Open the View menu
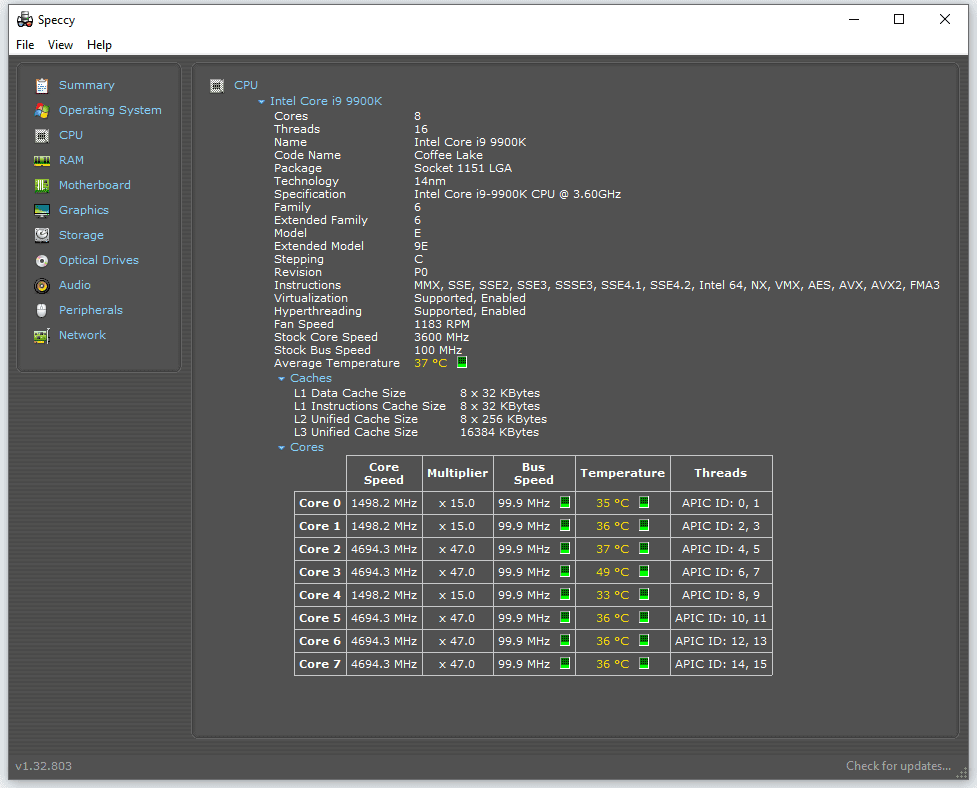The image size is (977, 788). pos(60,45)
